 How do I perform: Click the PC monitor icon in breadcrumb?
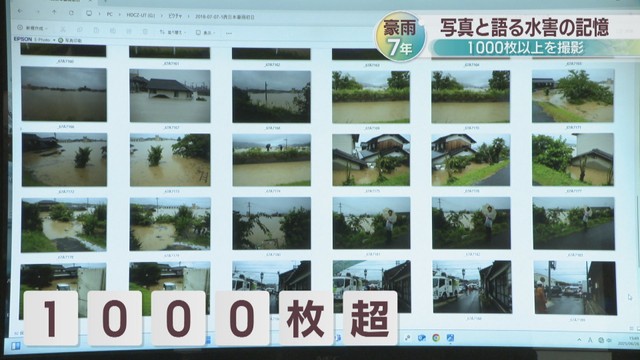click(x=89, y=13)
